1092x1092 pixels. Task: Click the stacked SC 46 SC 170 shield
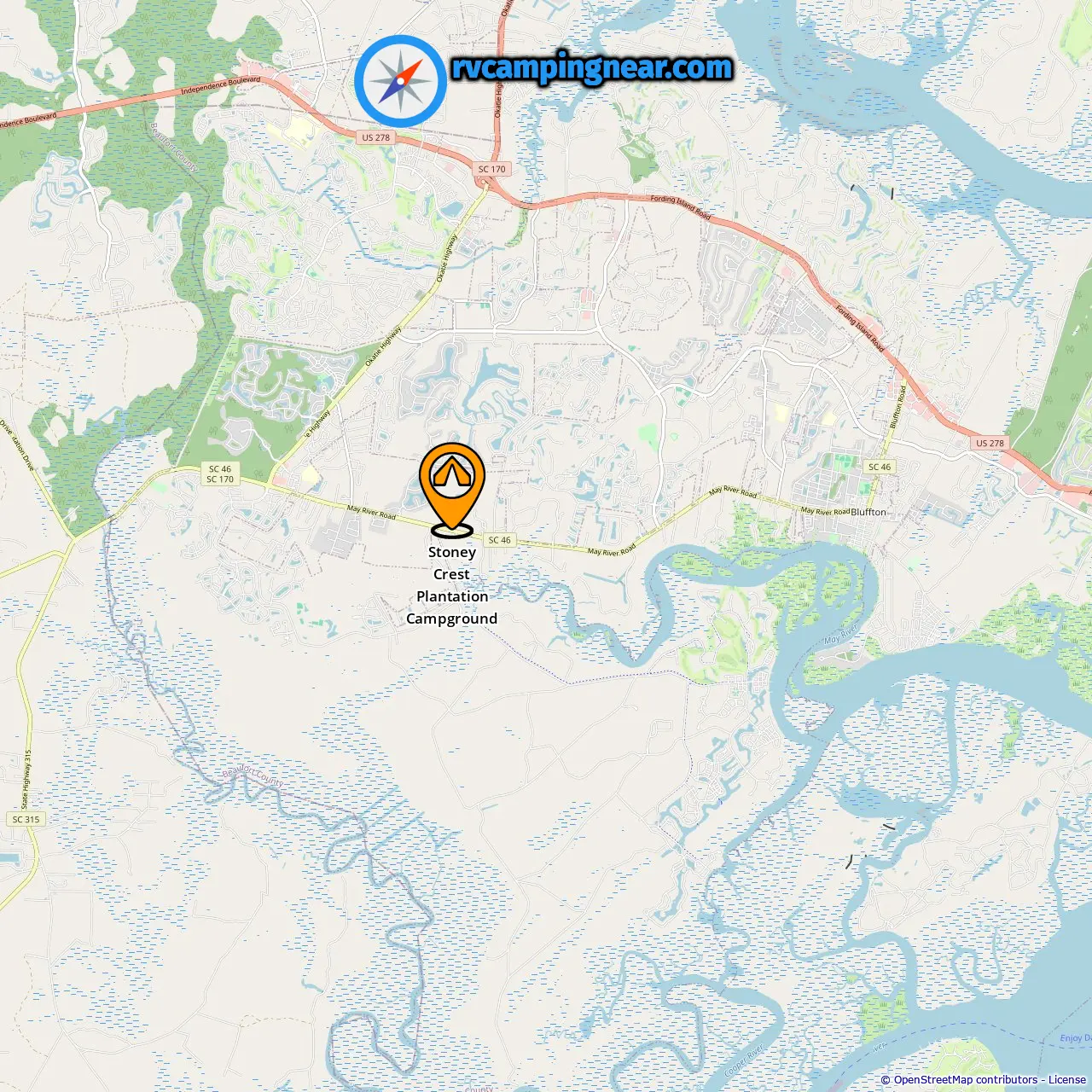220,474
